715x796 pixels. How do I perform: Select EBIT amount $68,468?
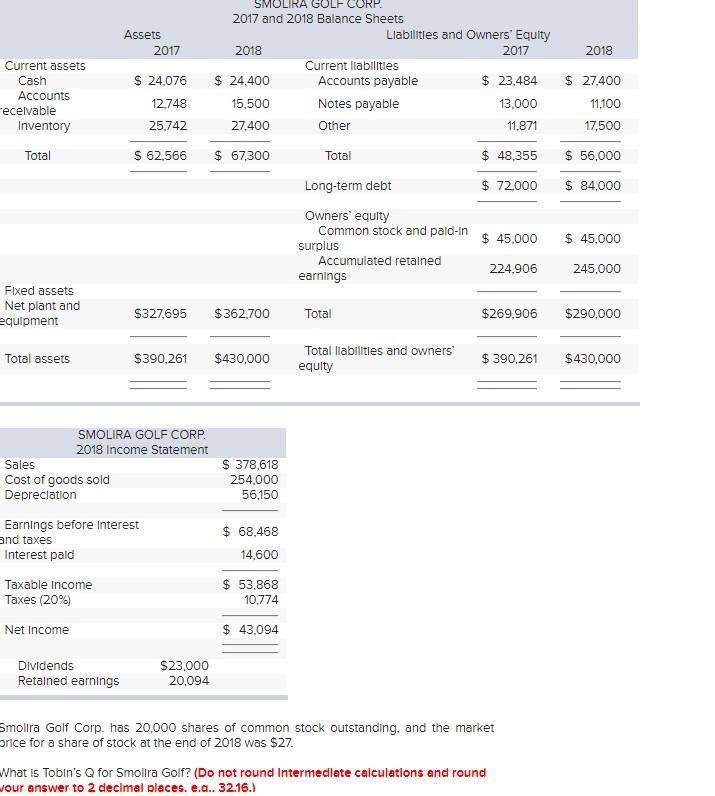(250, 532)
